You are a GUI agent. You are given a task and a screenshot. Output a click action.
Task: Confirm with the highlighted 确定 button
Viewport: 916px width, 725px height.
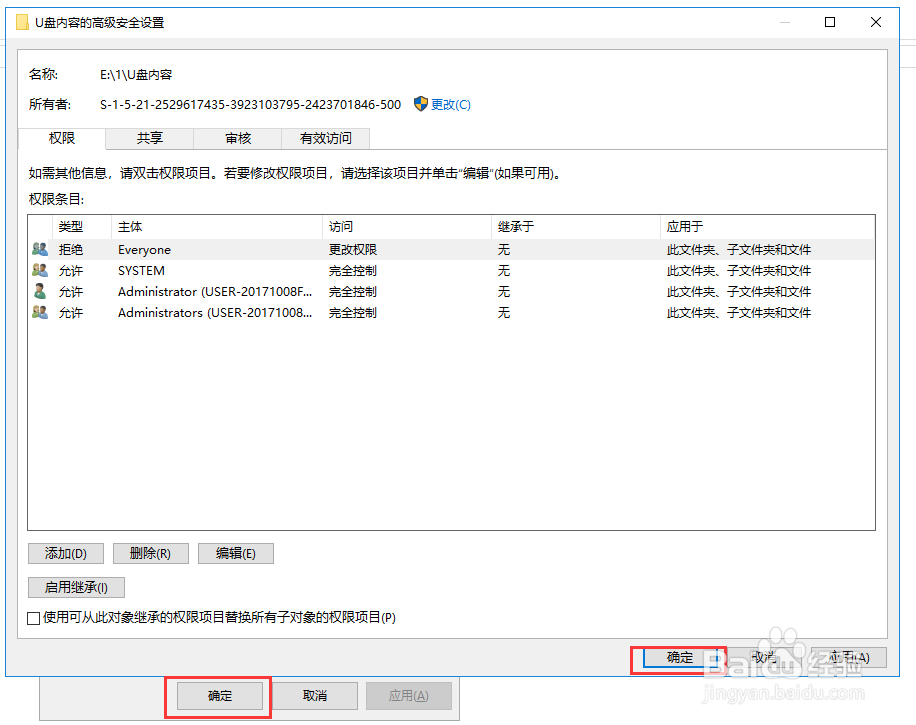pyautogui.click(x=679, y=658)
